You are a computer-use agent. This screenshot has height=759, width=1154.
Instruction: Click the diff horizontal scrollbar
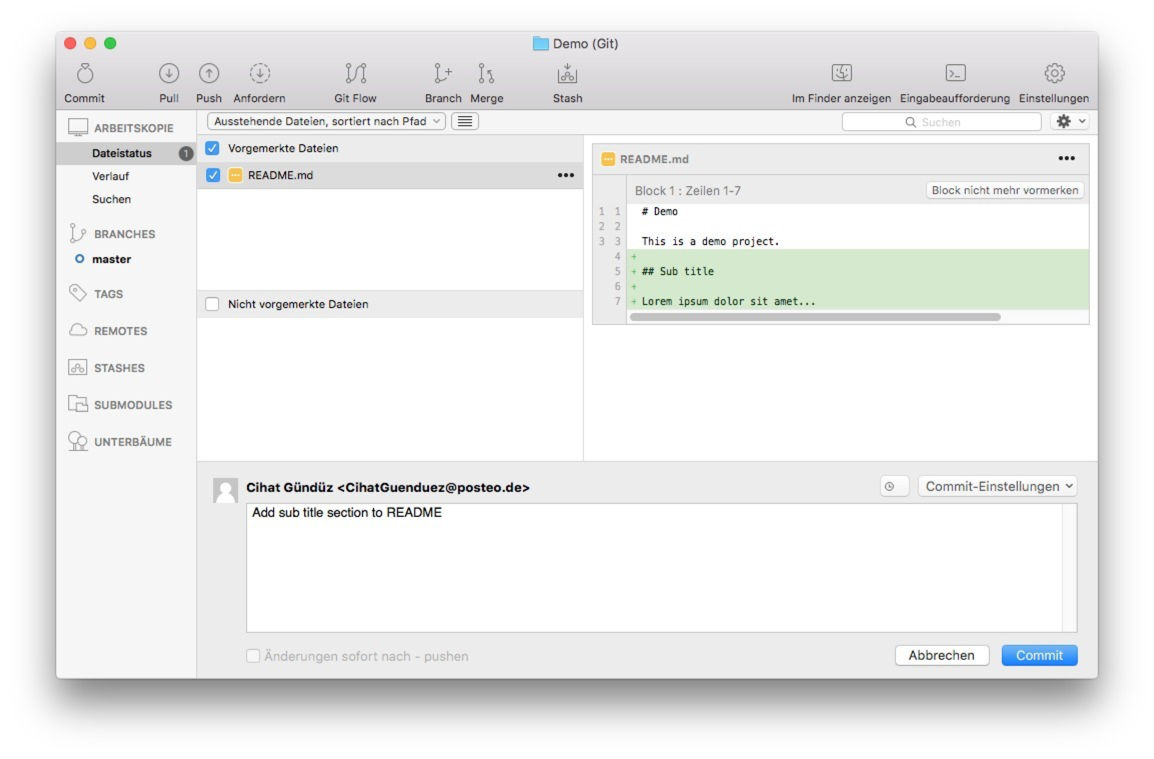coord(815,317)
